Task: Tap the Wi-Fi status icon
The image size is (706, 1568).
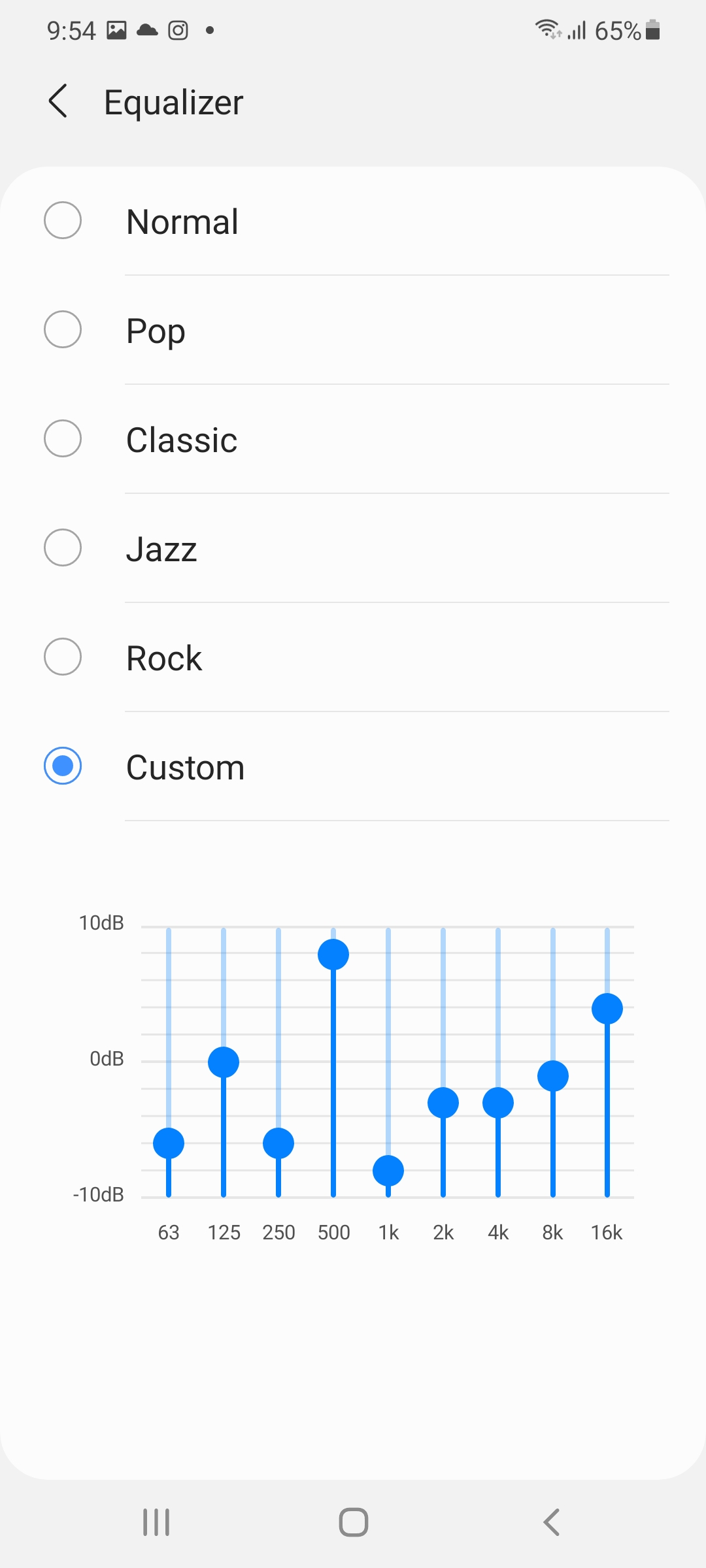Action: click(547, 29)
